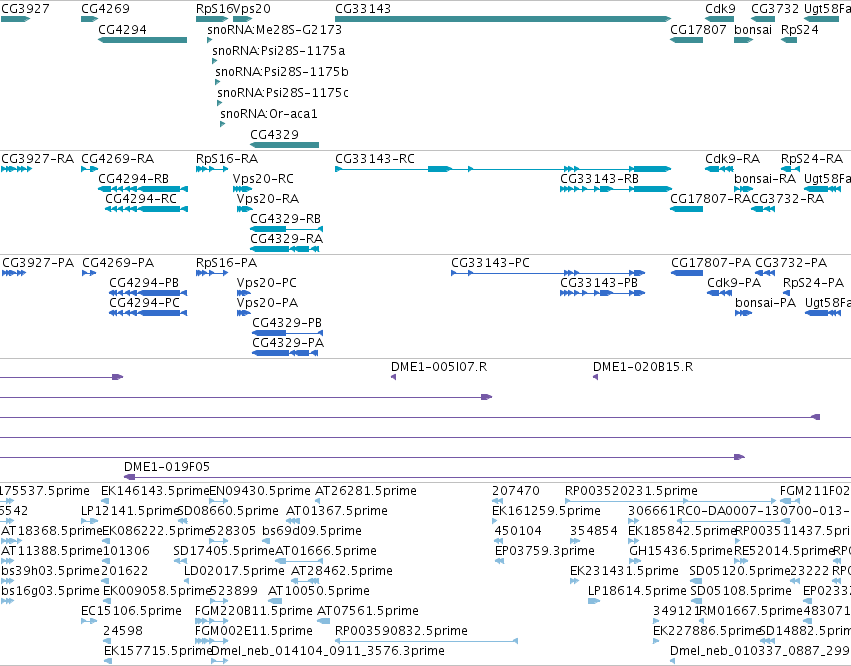Open the CG4294 gene label
Image resolution: width=851 pixels, height=666 pixels.
pos(122,30)
